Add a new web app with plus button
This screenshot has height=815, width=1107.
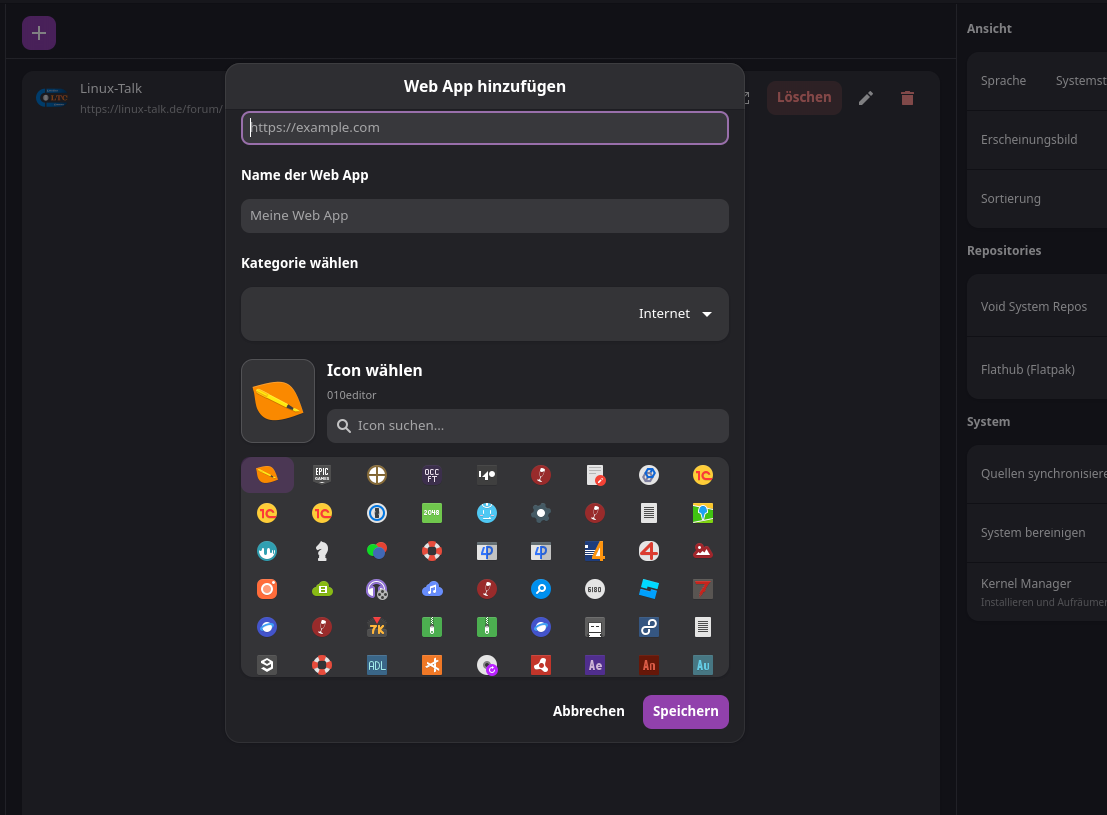tap(39, 33)
